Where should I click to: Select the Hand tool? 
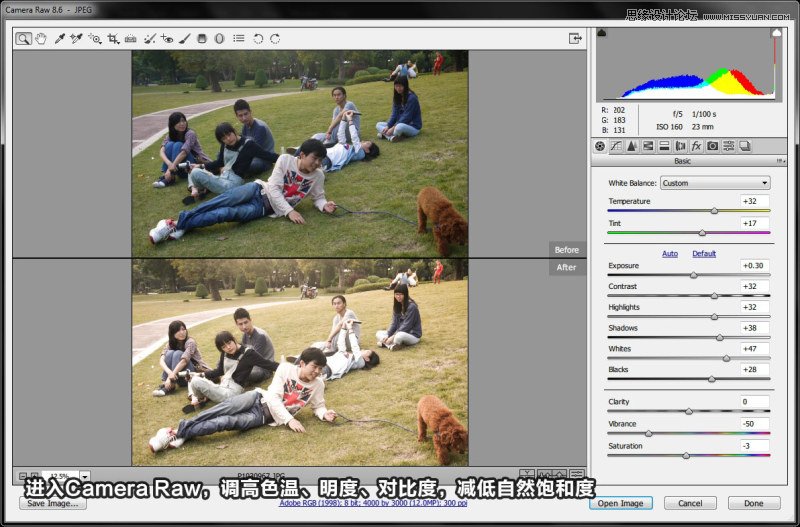point(41,39)
